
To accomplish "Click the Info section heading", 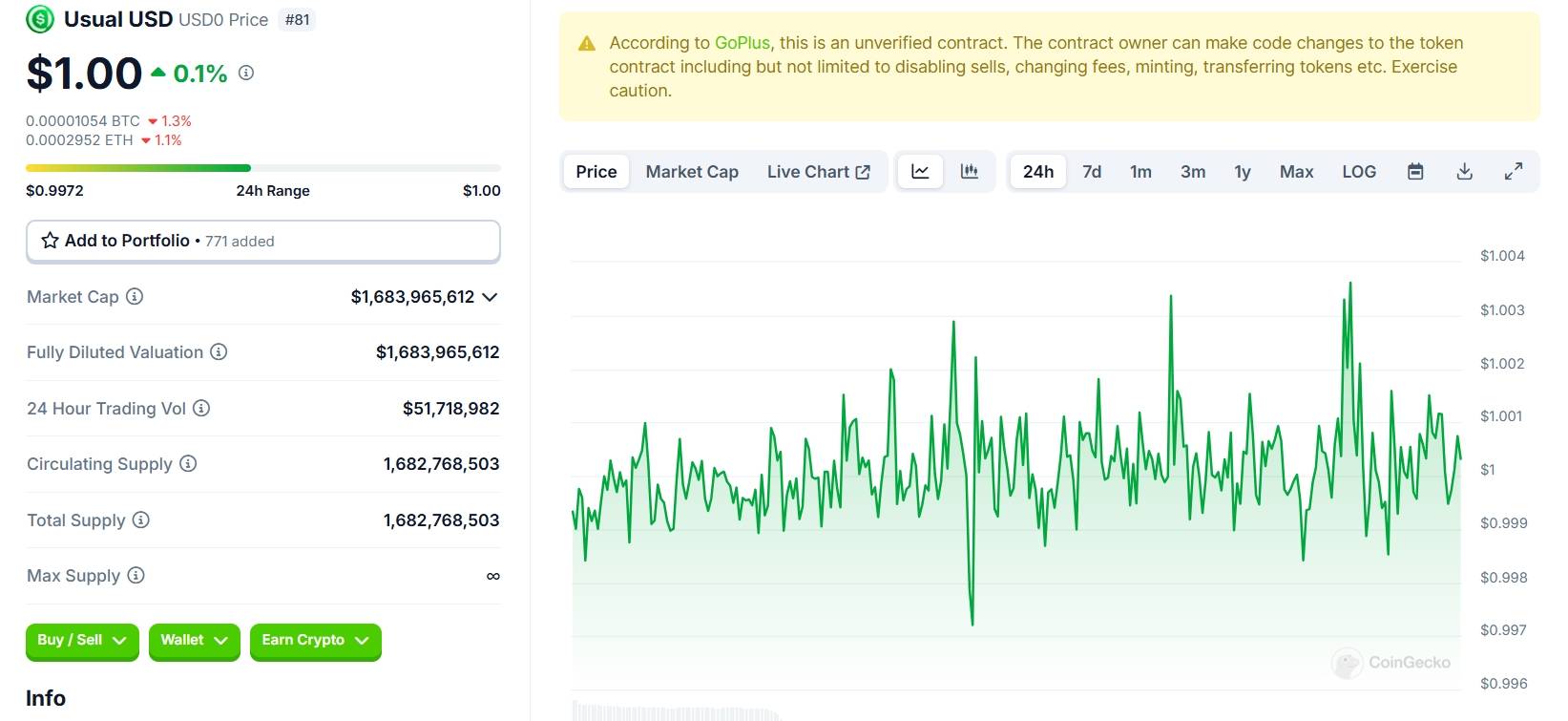I will (x=46, y=699).
